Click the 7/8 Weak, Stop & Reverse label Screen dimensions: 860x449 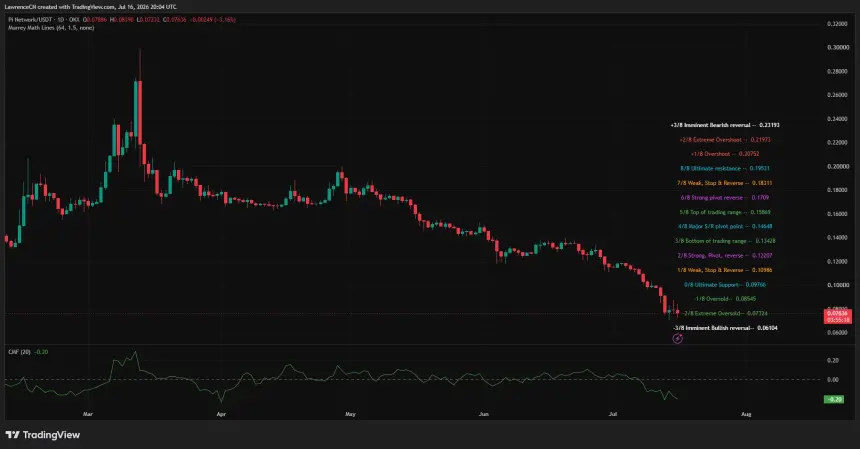(x=725, y=183)
